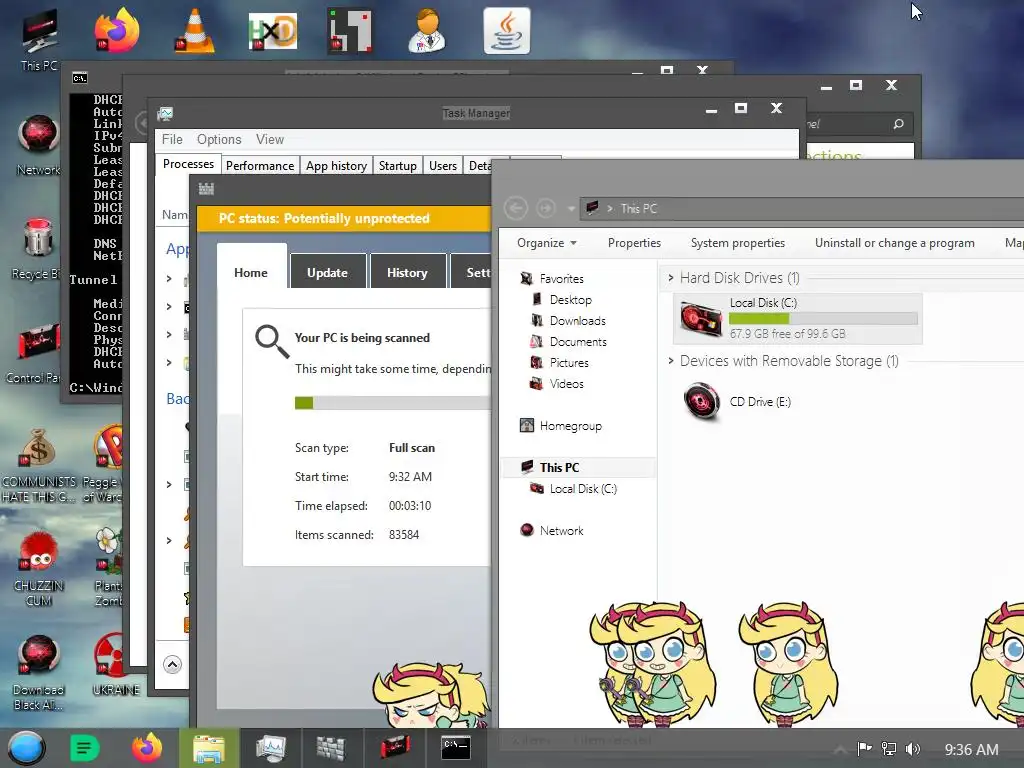
Task: Open UKRAINE desktop shortcut
Action: pos(115,664)
